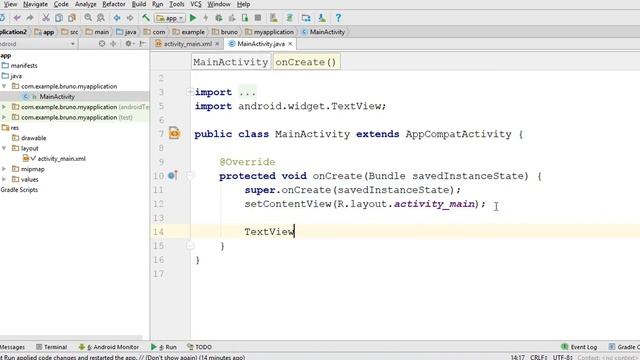The image size is (640, 360).
Task: Open the Project Structure icon
Action: pos(306,18)
